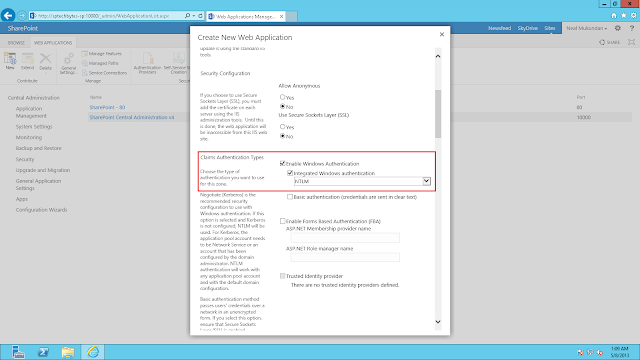Open General Settings in the ribbon
Screen dimensions: 640x360
click(x=68, y=64)
